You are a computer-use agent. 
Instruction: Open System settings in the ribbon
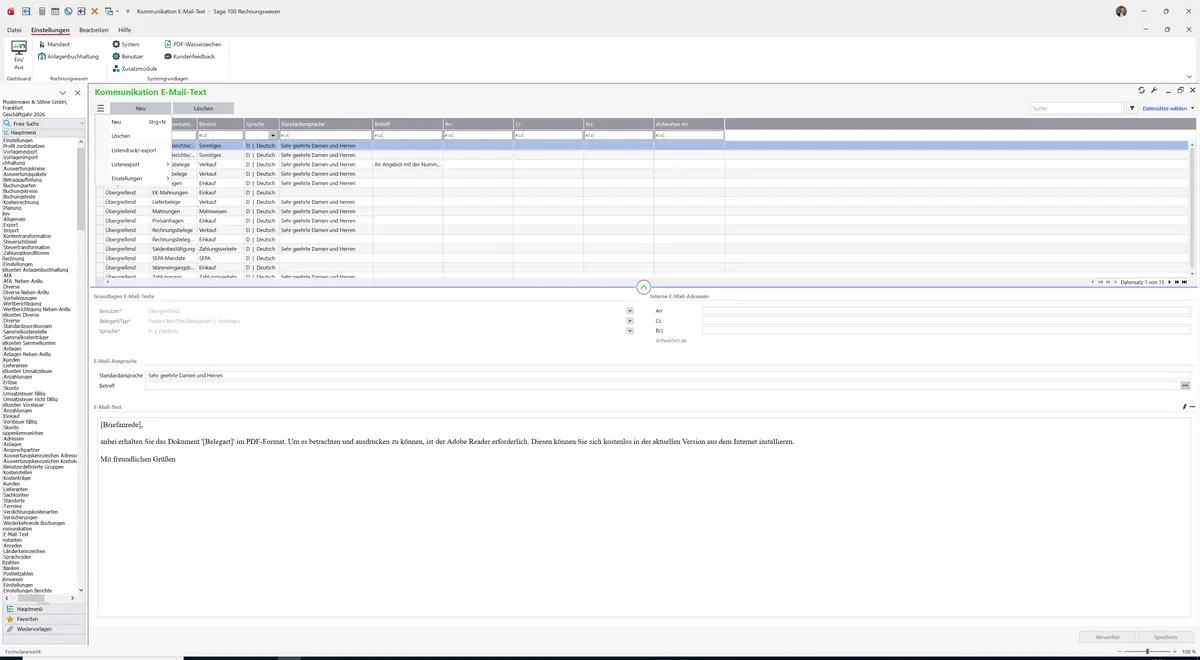click(126, 44)
